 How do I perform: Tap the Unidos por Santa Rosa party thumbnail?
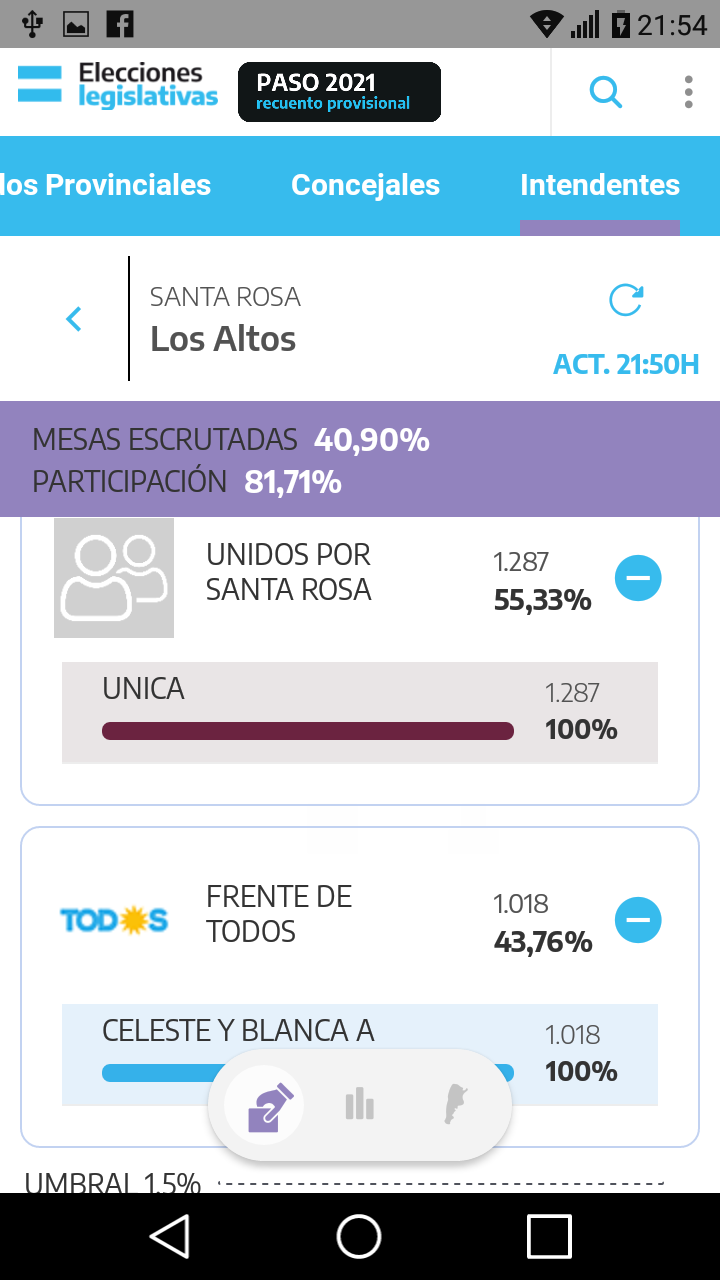point(114,578)
